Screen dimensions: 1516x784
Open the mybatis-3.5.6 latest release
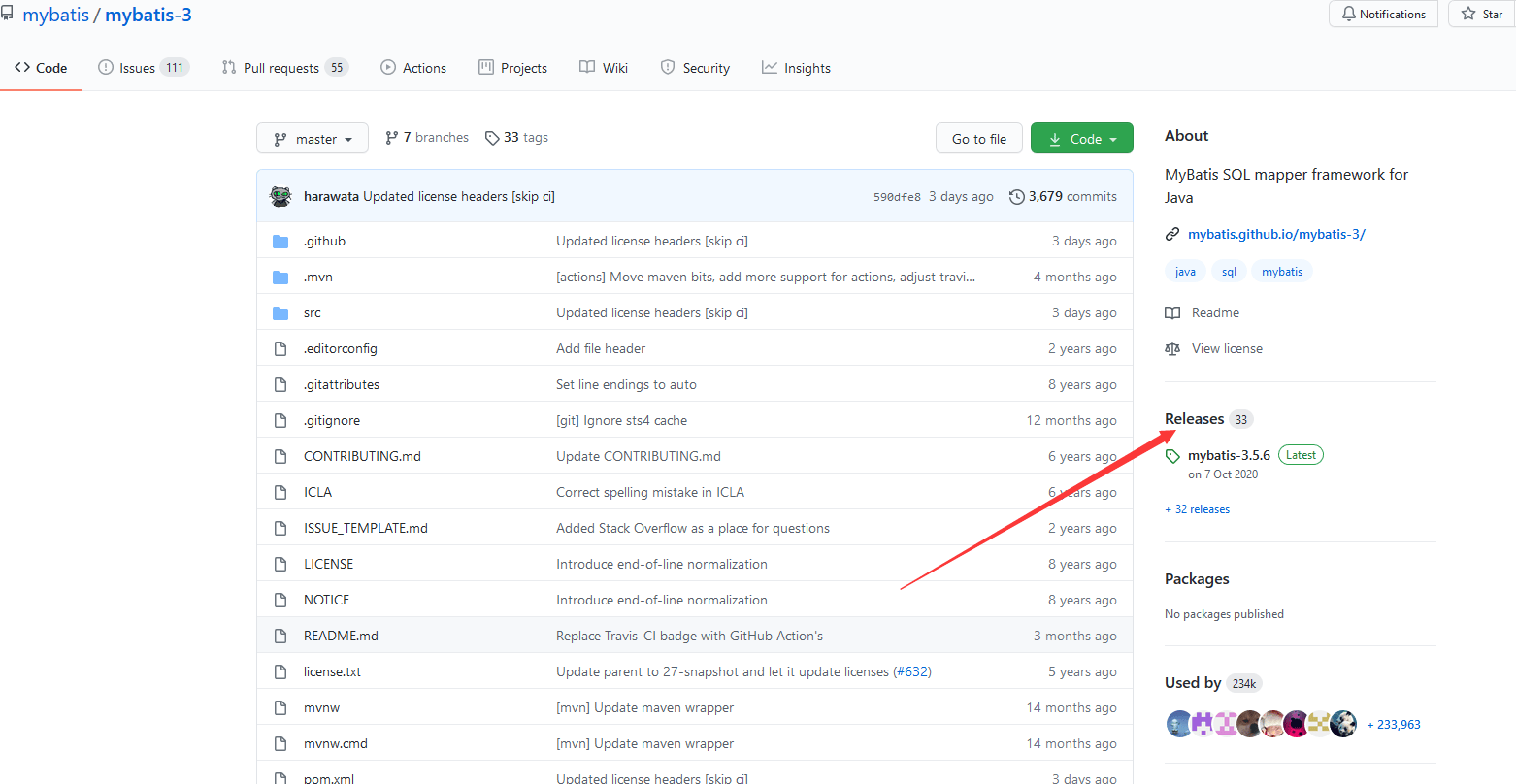tap(1229, 456)
